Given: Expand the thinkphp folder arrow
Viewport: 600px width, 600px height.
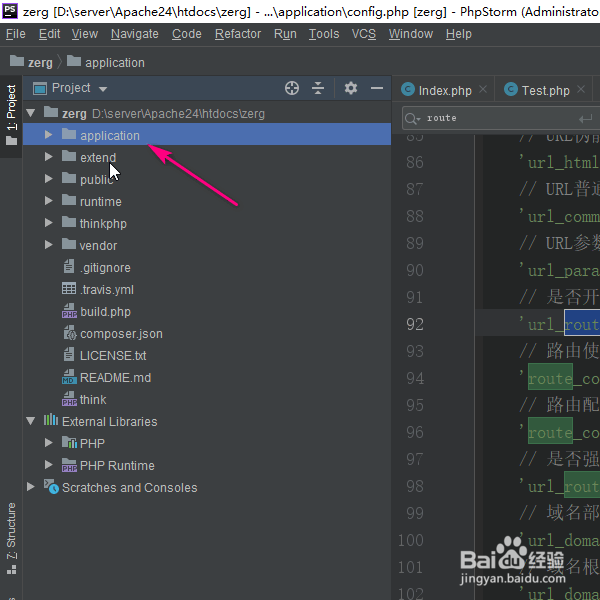Looking at the screenshot, I should click(x=48, y=223).
